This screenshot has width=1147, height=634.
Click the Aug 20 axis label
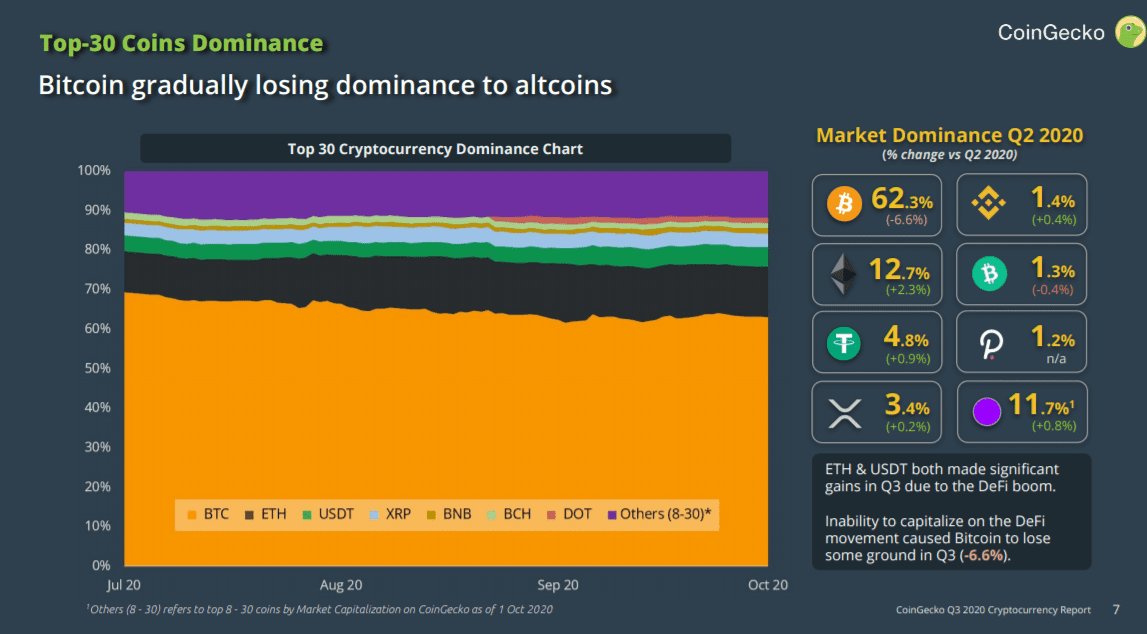[x=341, y=585]
